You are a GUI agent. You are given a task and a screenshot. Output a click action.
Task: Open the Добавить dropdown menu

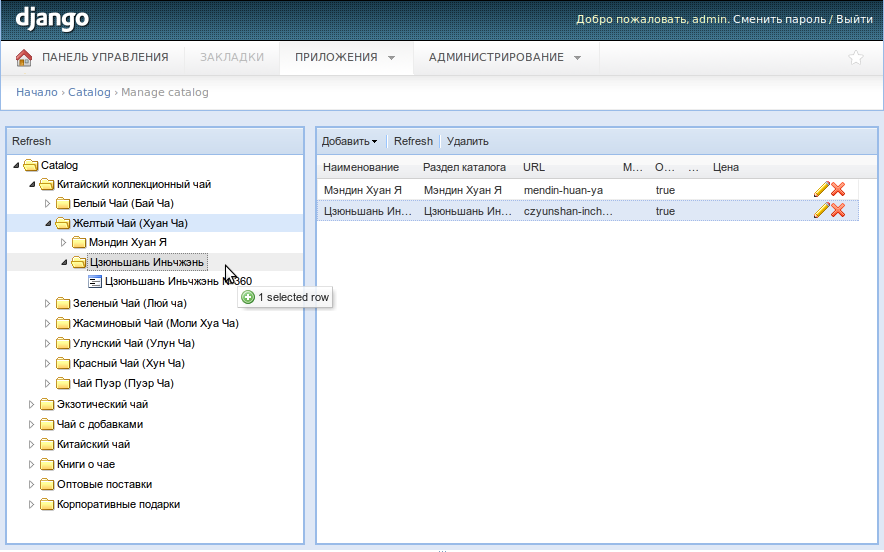click(349, 141)
